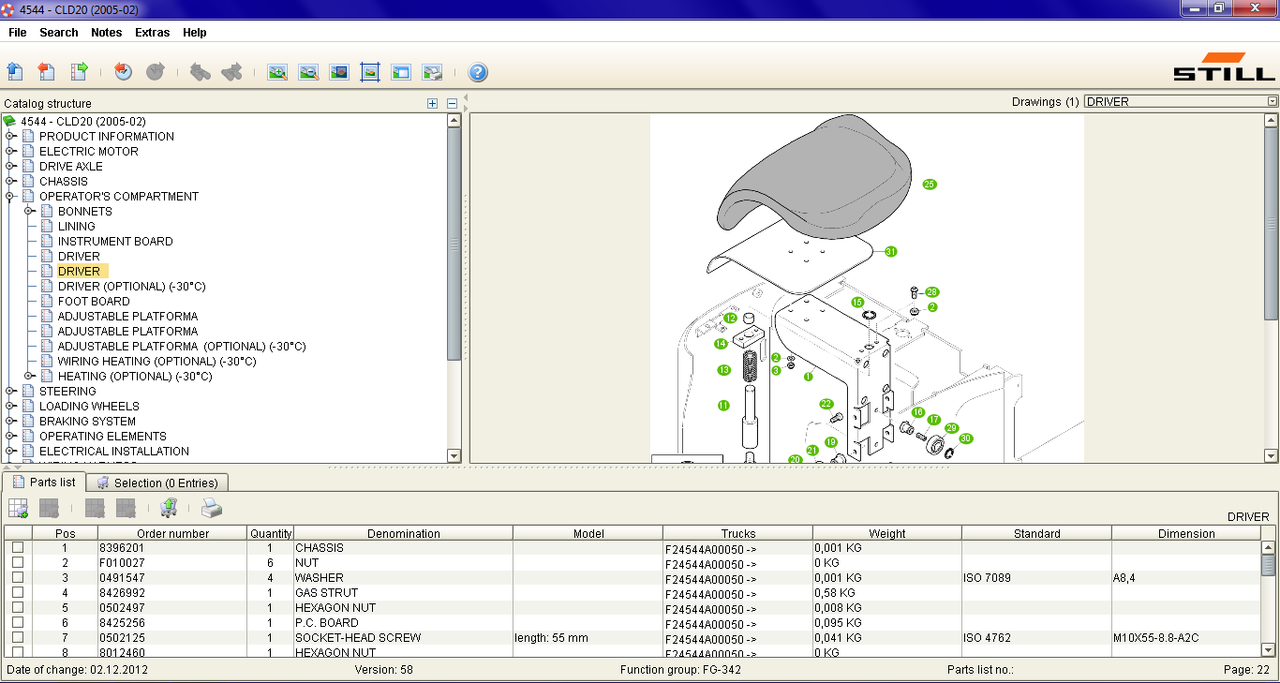Expand DRIVE AXLE tree node
The width and height of the screenshot is (1280, 683).
[11, 166]
